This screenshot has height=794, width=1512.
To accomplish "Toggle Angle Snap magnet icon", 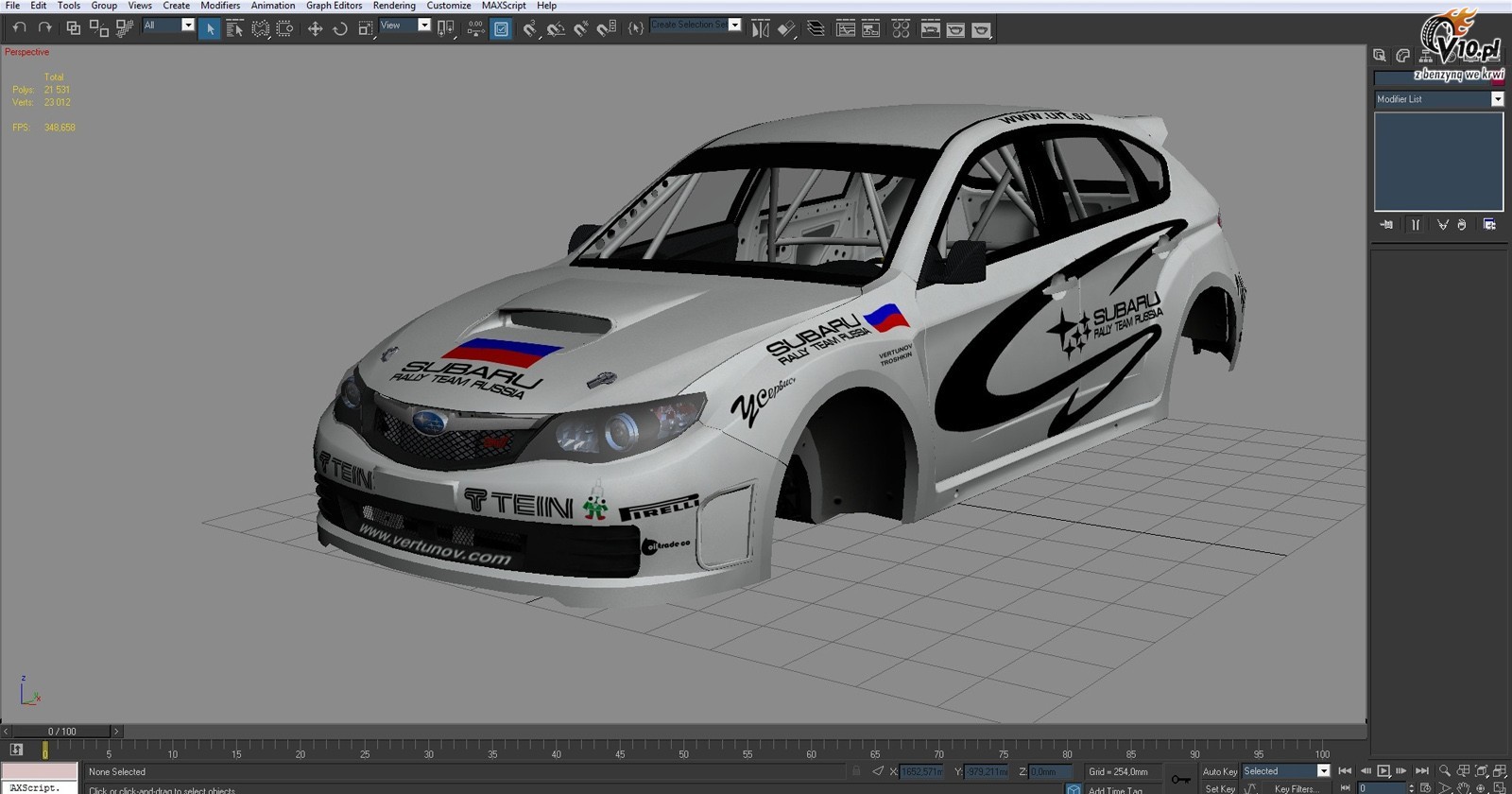I will coord(556,29).
